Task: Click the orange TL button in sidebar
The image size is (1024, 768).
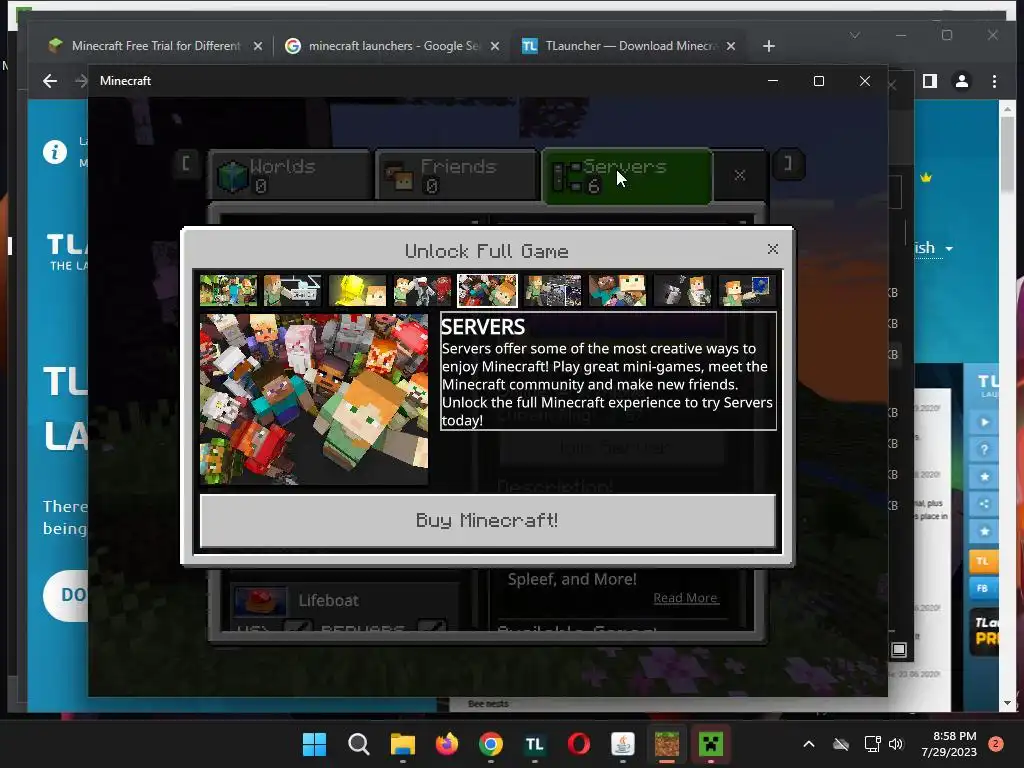Action: tap(983, 561)
